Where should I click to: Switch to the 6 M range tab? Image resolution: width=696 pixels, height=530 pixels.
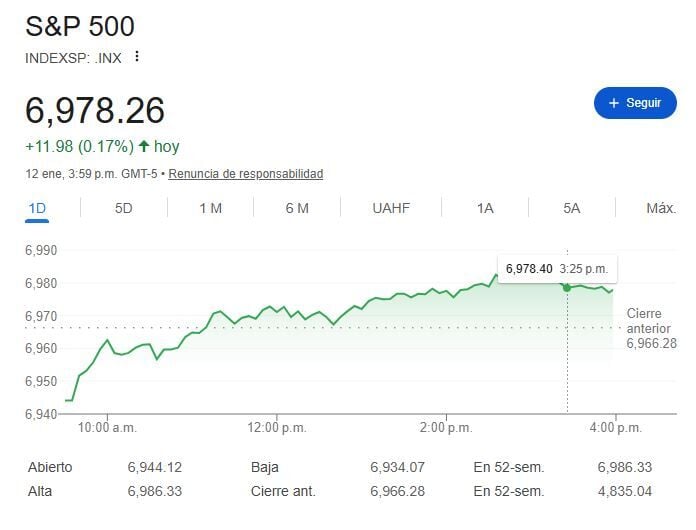(x=297, y=208)
